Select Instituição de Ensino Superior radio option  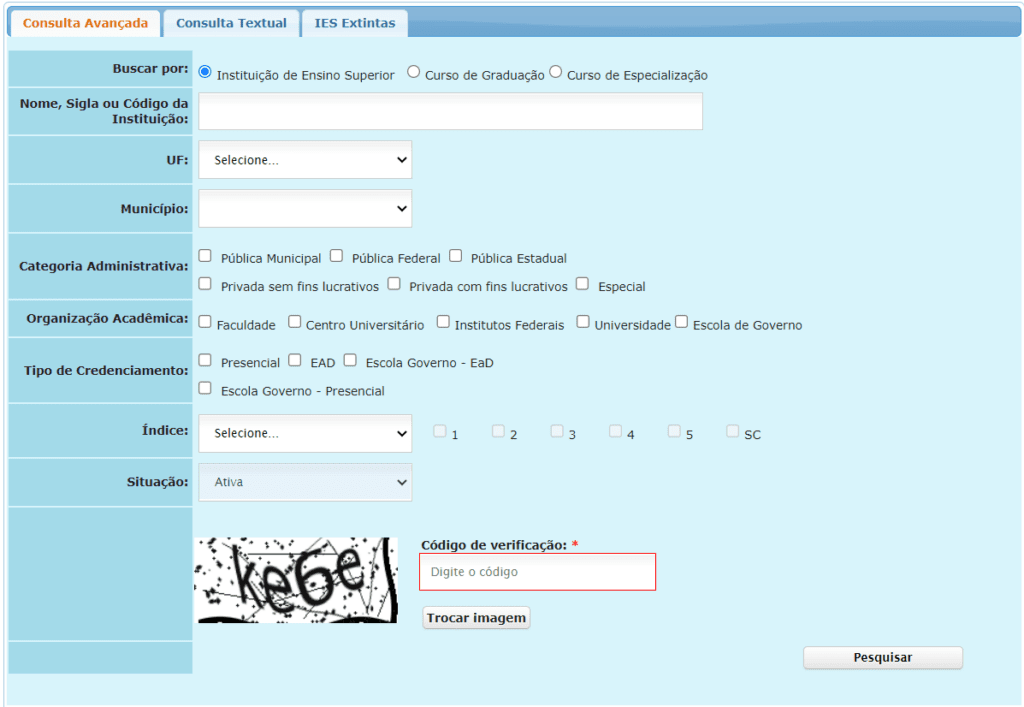(x=205, y=72)
